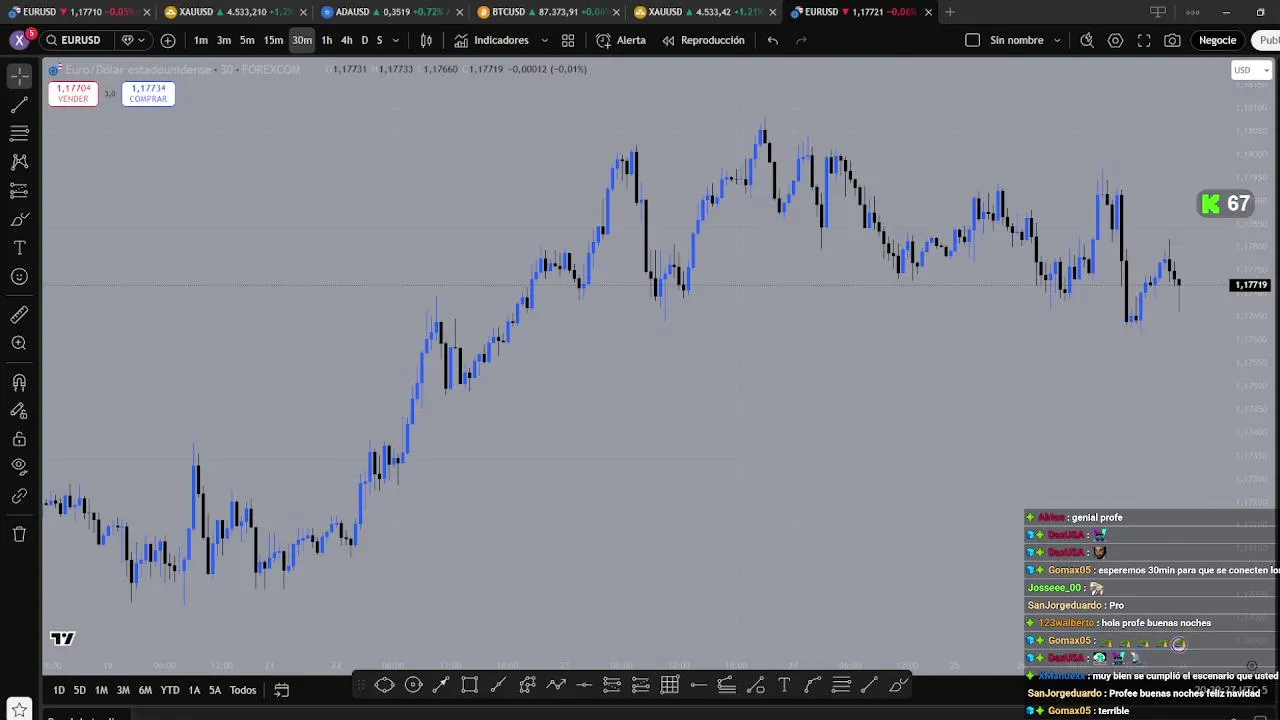Viewport: 1280px width, 720px height.
Task: Open the emoji and icons tool
Action: pyautogui.click(x=19, y=277)
